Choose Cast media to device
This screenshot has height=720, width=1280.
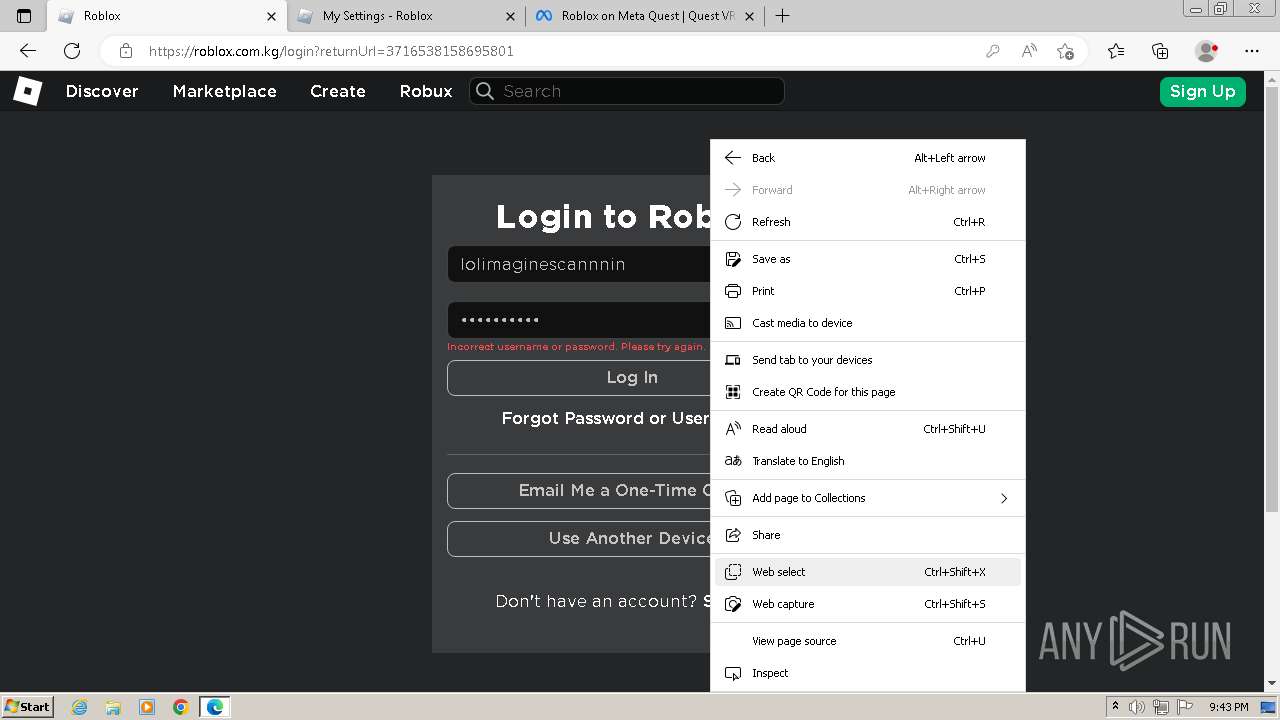click(868, 323)
